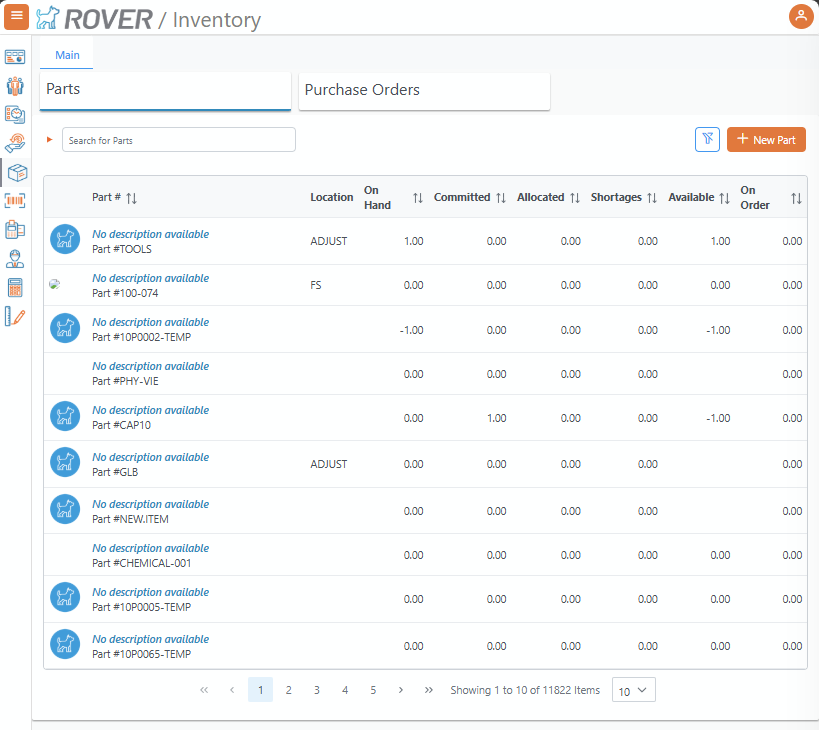The image size is (819, 730).
Task: Switch to the Purchase Orders tab
Action: pos(424,90)
